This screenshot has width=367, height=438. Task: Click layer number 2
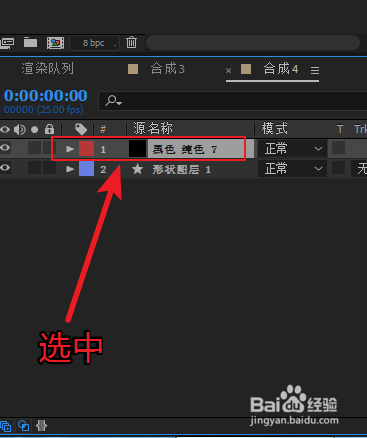pos(103,170)
